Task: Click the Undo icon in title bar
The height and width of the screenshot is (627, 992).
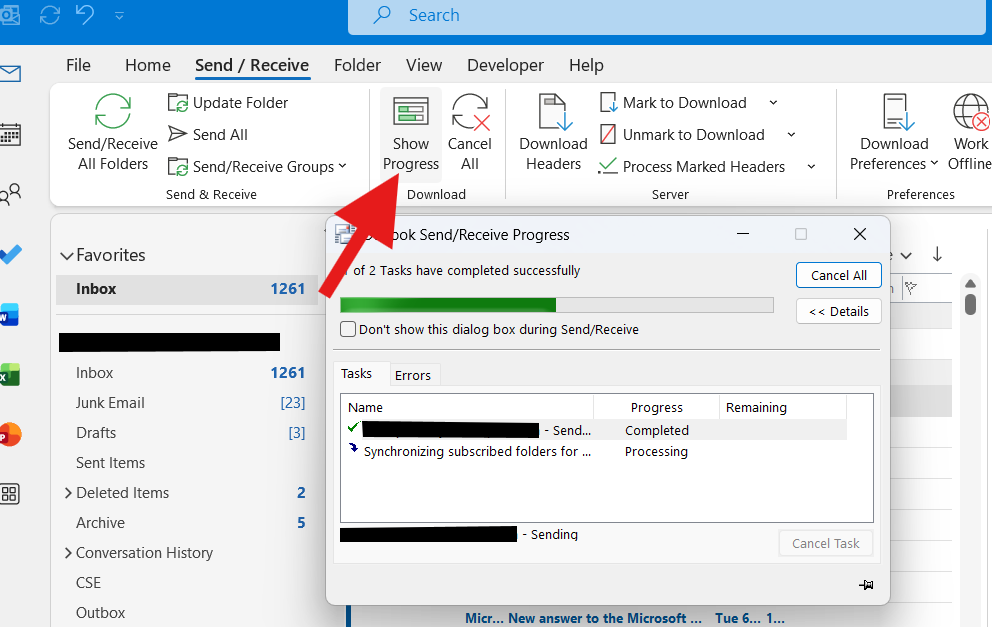Action: (x=85, y=14)
